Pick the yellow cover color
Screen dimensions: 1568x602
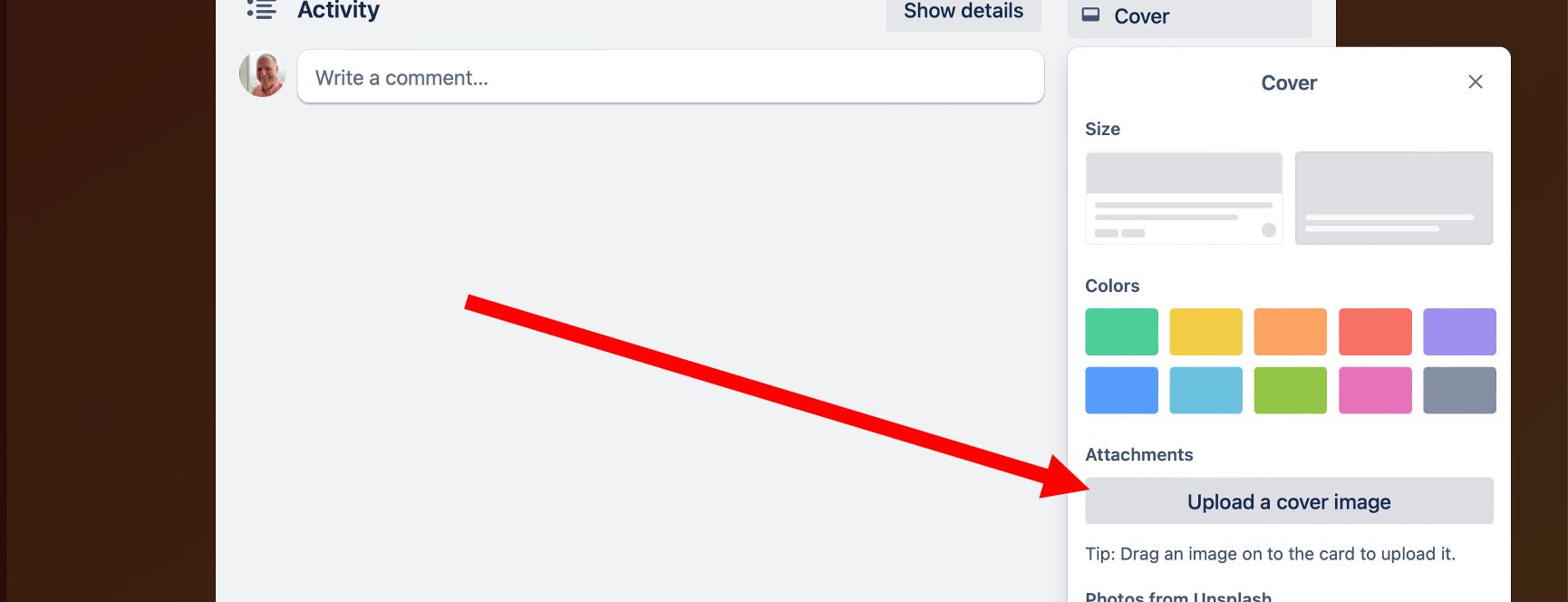(1205, 332)
